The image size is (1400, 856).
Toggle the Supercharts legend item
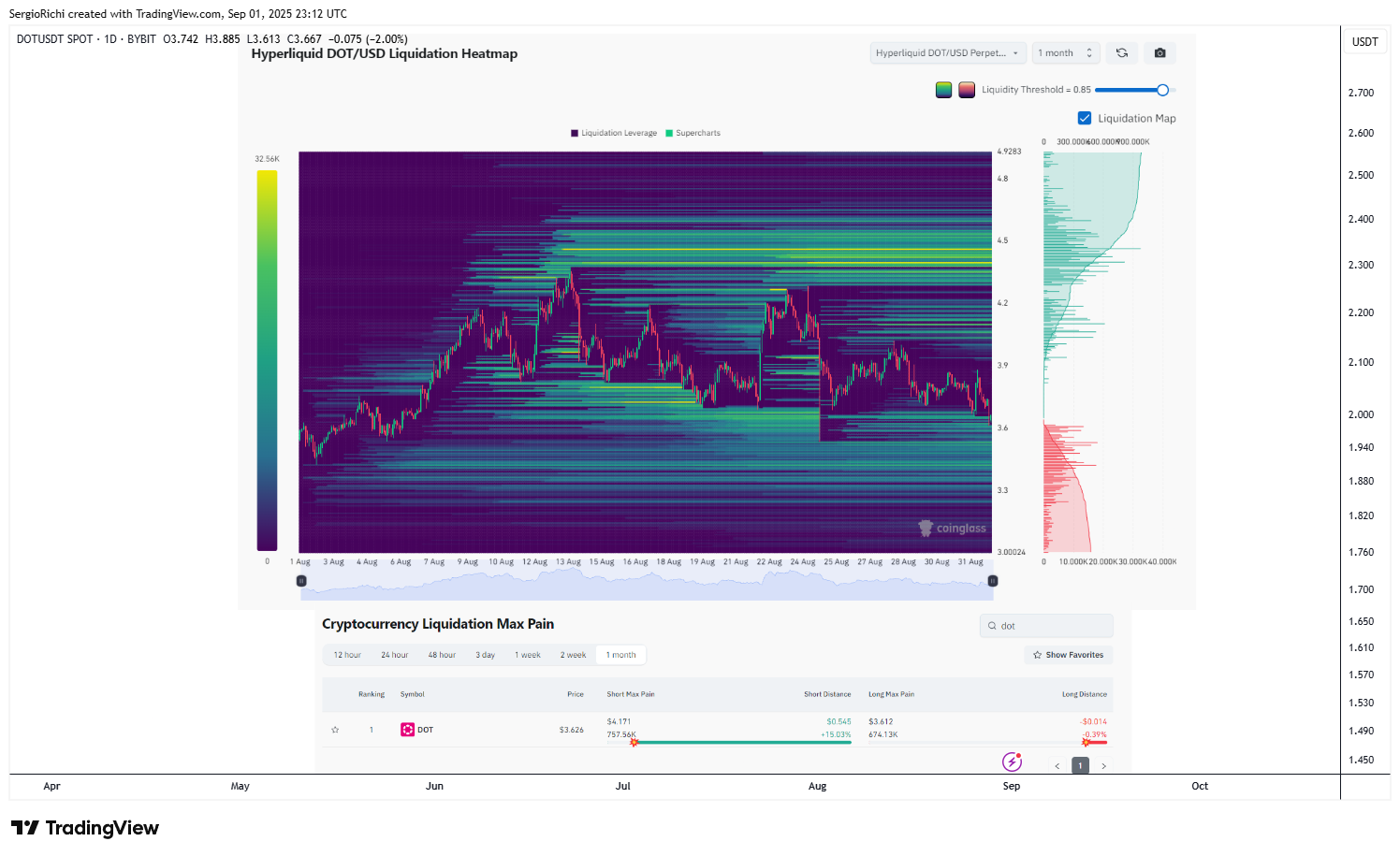(x=693, y=133)
